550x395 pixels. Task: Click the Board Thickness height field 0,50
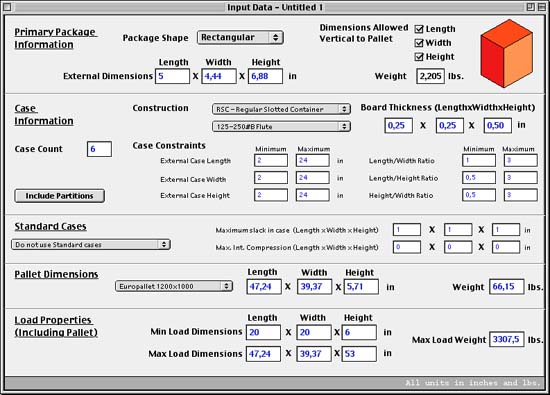point(497,125)
